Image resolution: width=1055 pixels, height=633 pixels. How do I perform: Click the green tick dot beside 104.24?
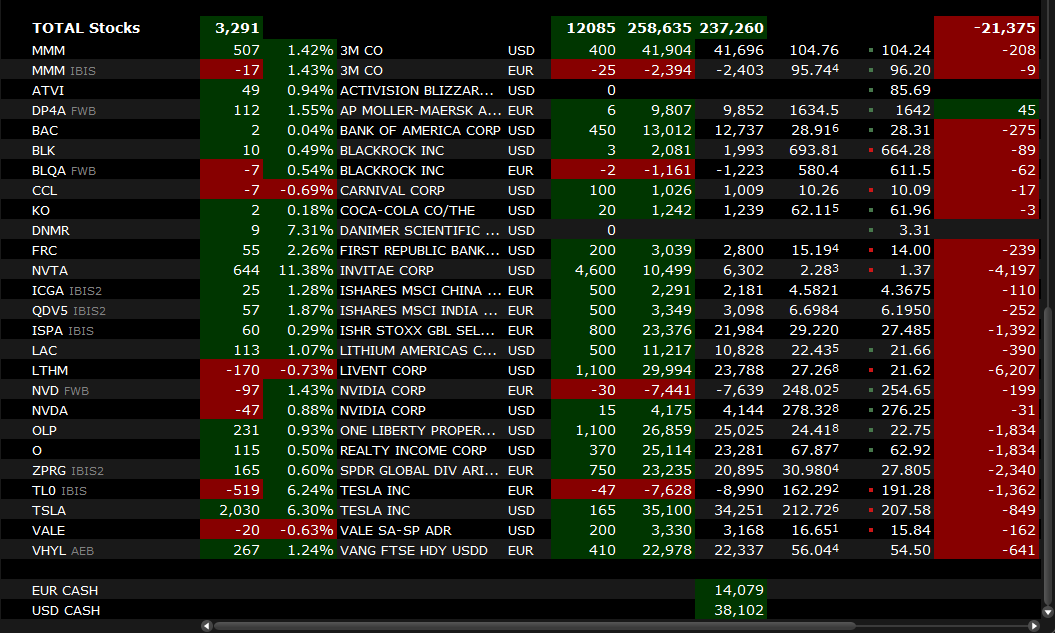871,50
